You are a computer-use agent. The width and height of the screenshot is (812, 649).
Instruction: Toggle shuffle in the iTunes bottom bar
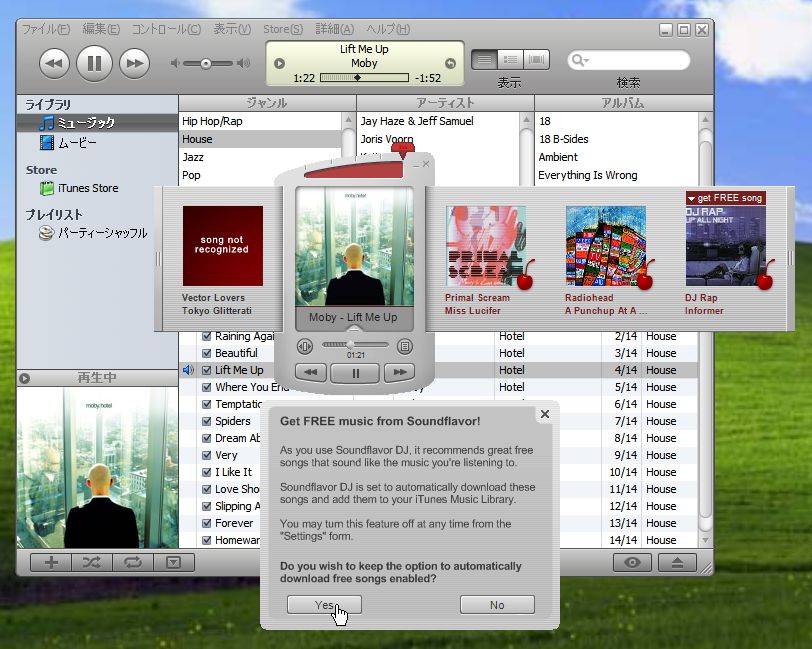[92, 563]
